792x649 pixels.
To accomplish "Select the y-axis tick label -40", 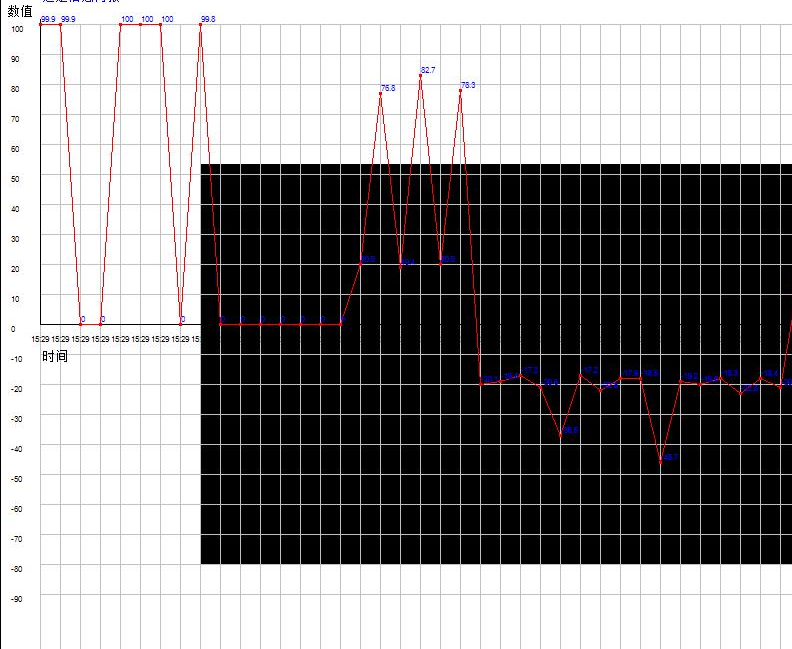I will [x=17, y=449].
